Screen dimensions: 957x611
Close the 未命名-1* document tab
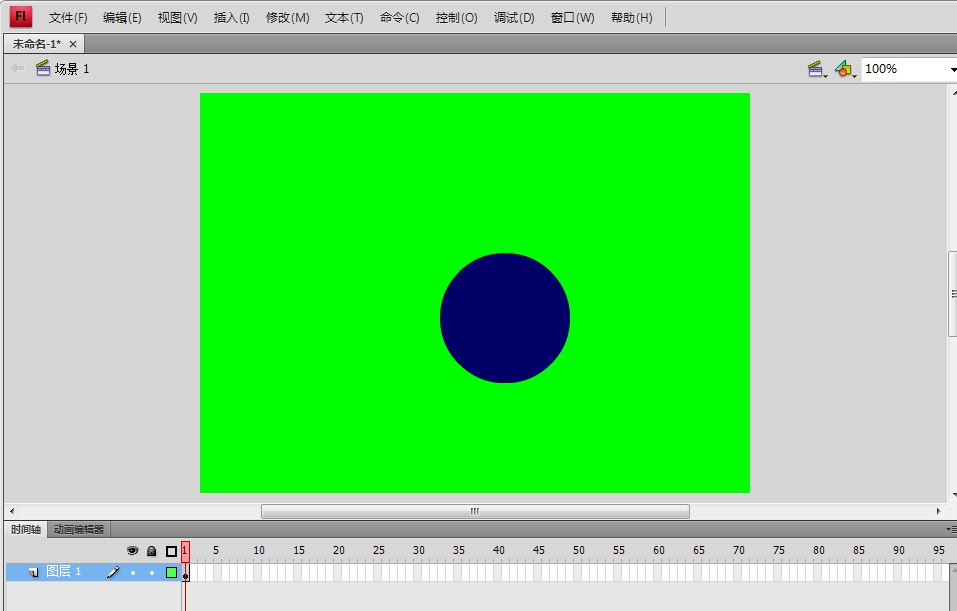pyautogui.click(x=73, y=44)
